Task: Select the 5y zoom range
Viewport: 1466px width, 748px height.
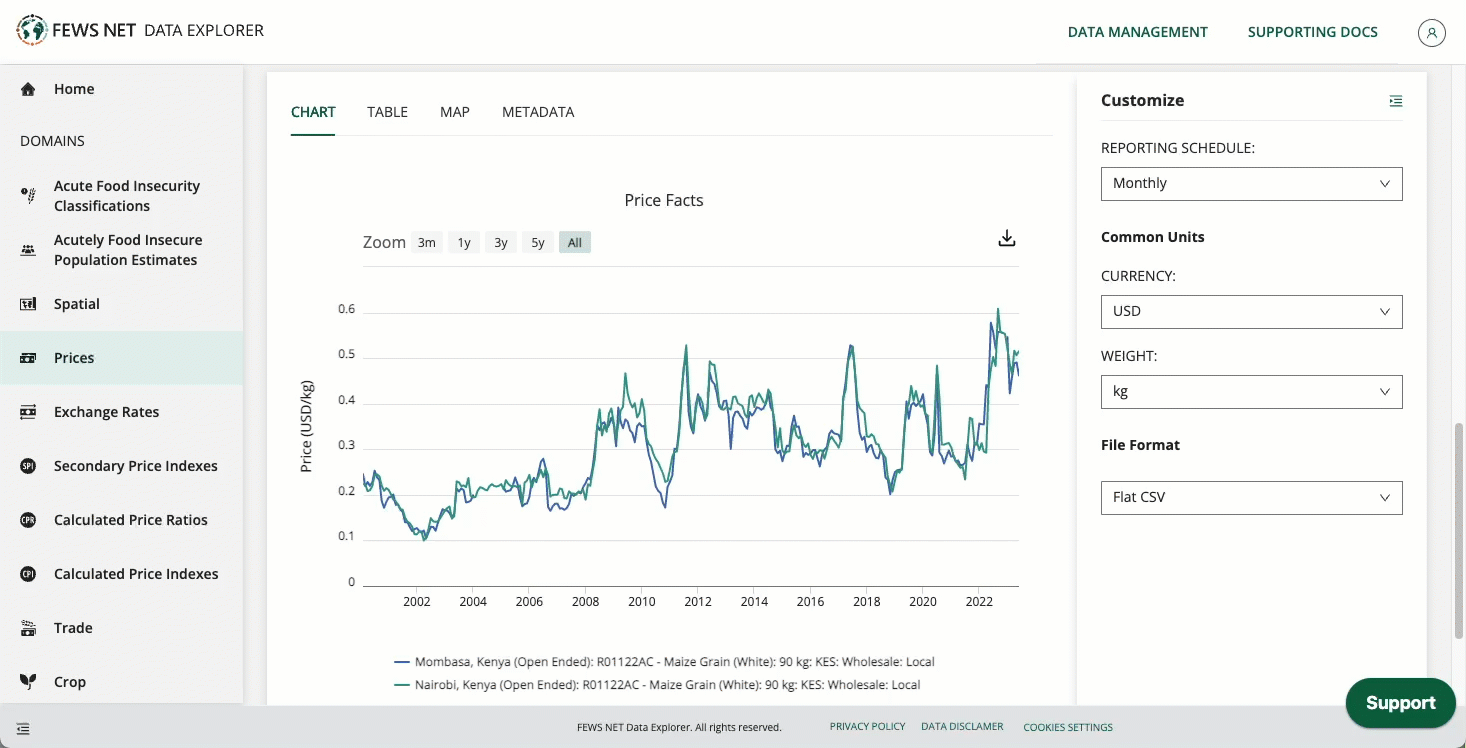Action: pyautogui.click(x=538, y=242)
